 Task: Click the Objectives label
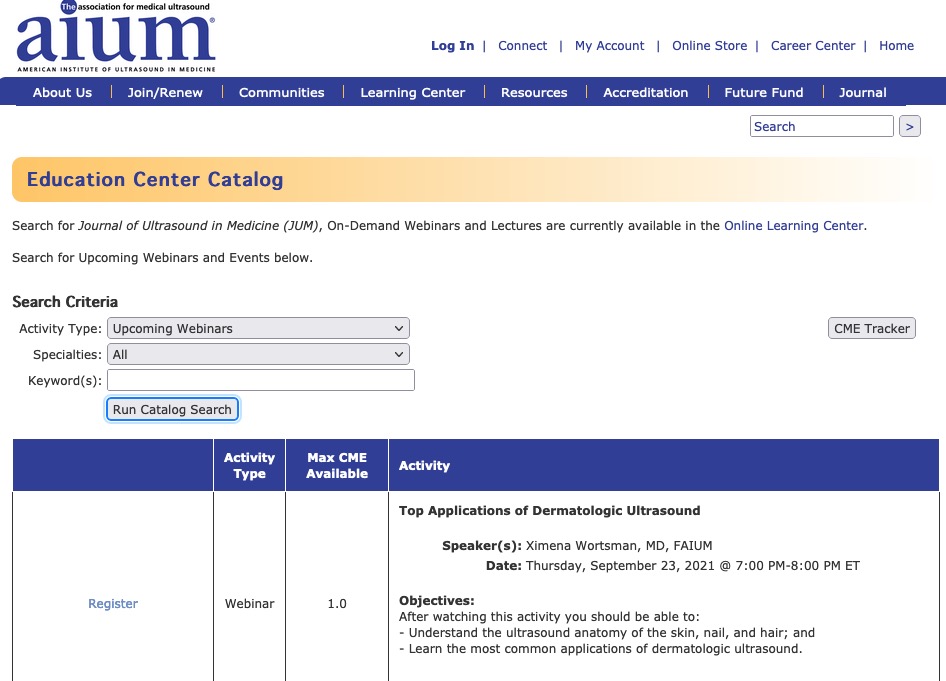pyautogui.click(x=437, y=600)
